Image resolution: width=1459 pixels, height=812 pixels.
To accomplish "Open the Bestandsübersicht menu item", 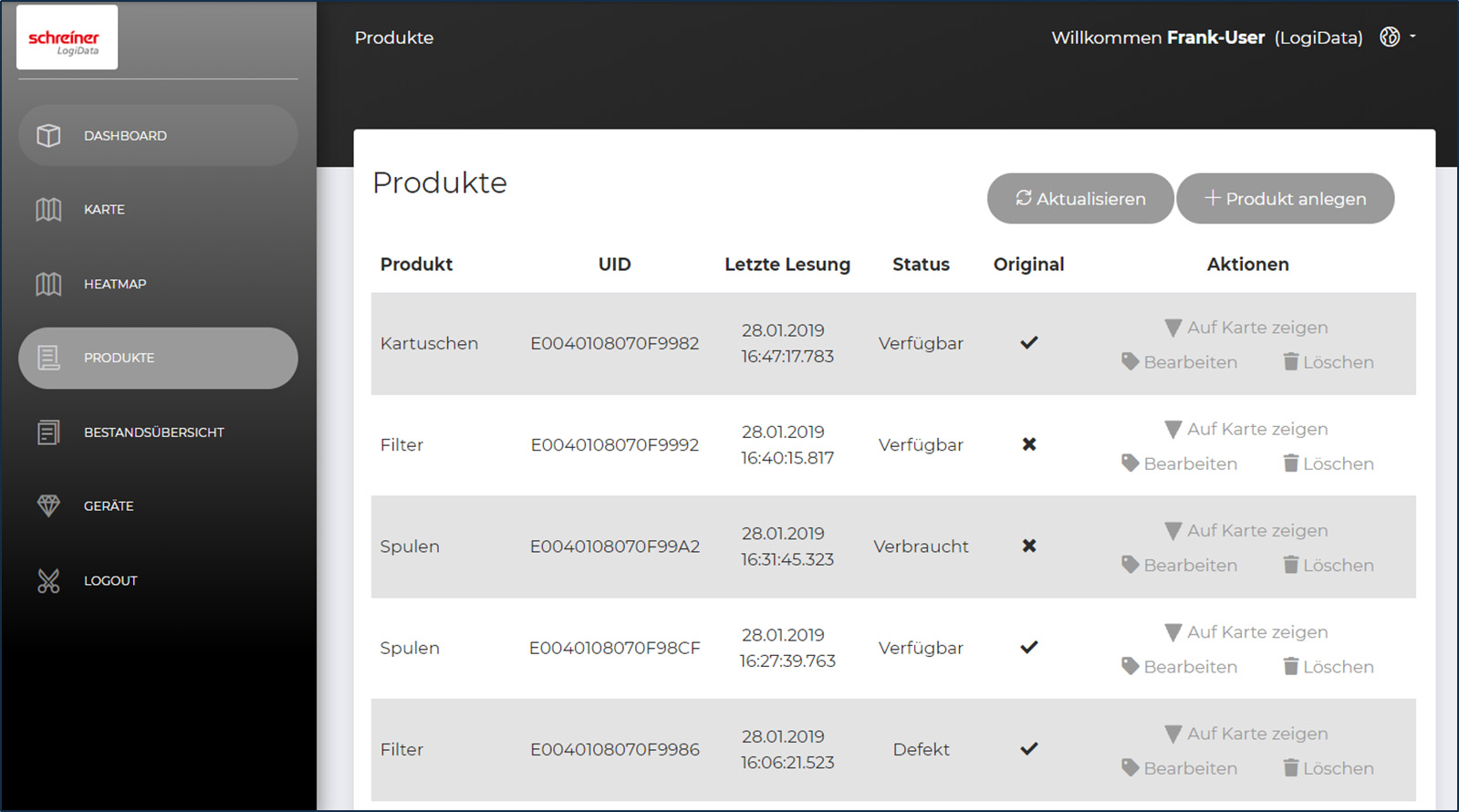I will coord(158,432).
